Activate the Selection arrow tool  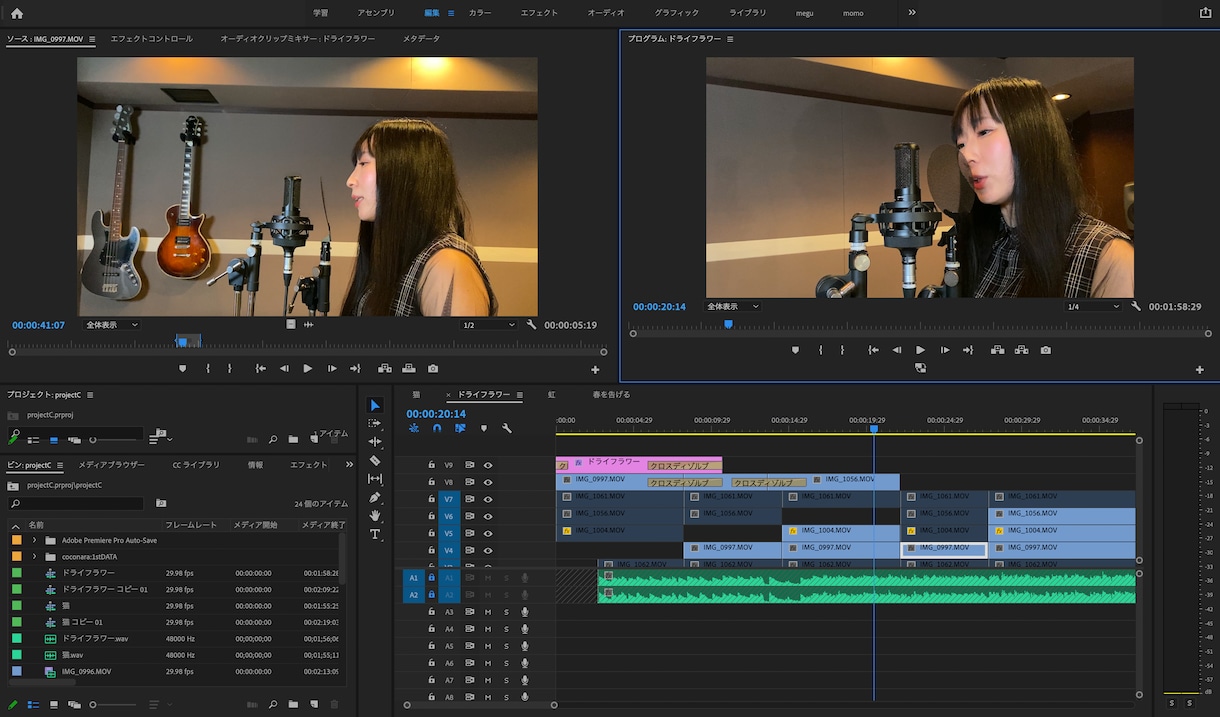[x=375, y=405]
